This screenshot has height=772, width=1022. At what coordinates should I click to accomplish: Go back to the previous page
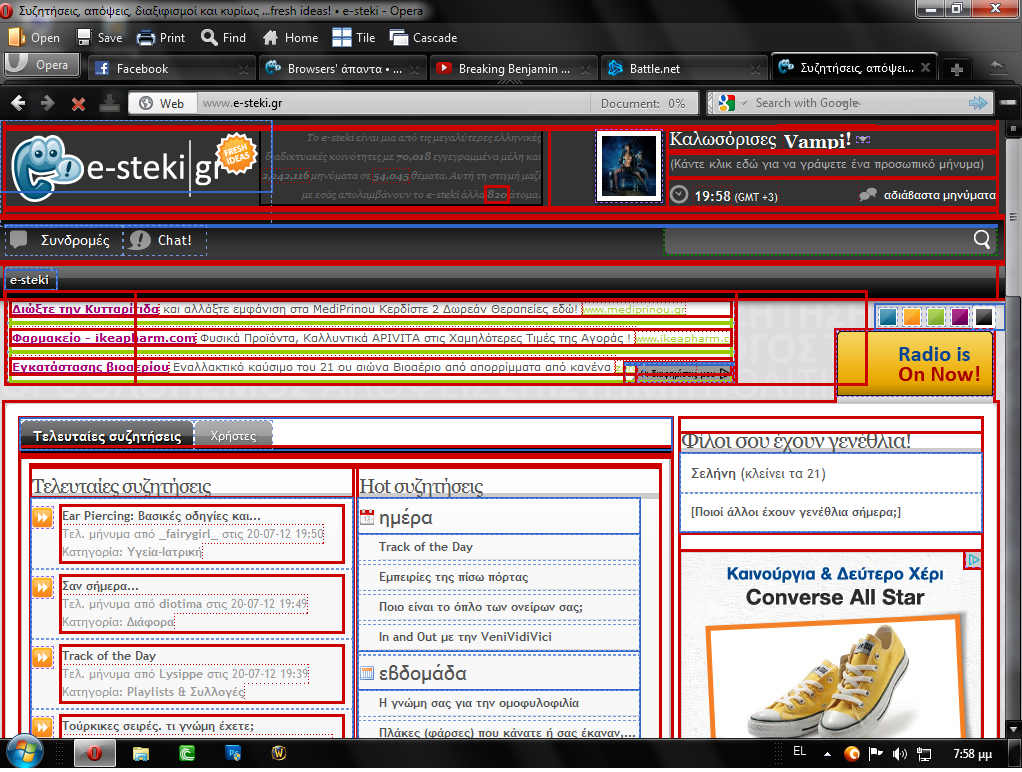(x=18, y=103)
